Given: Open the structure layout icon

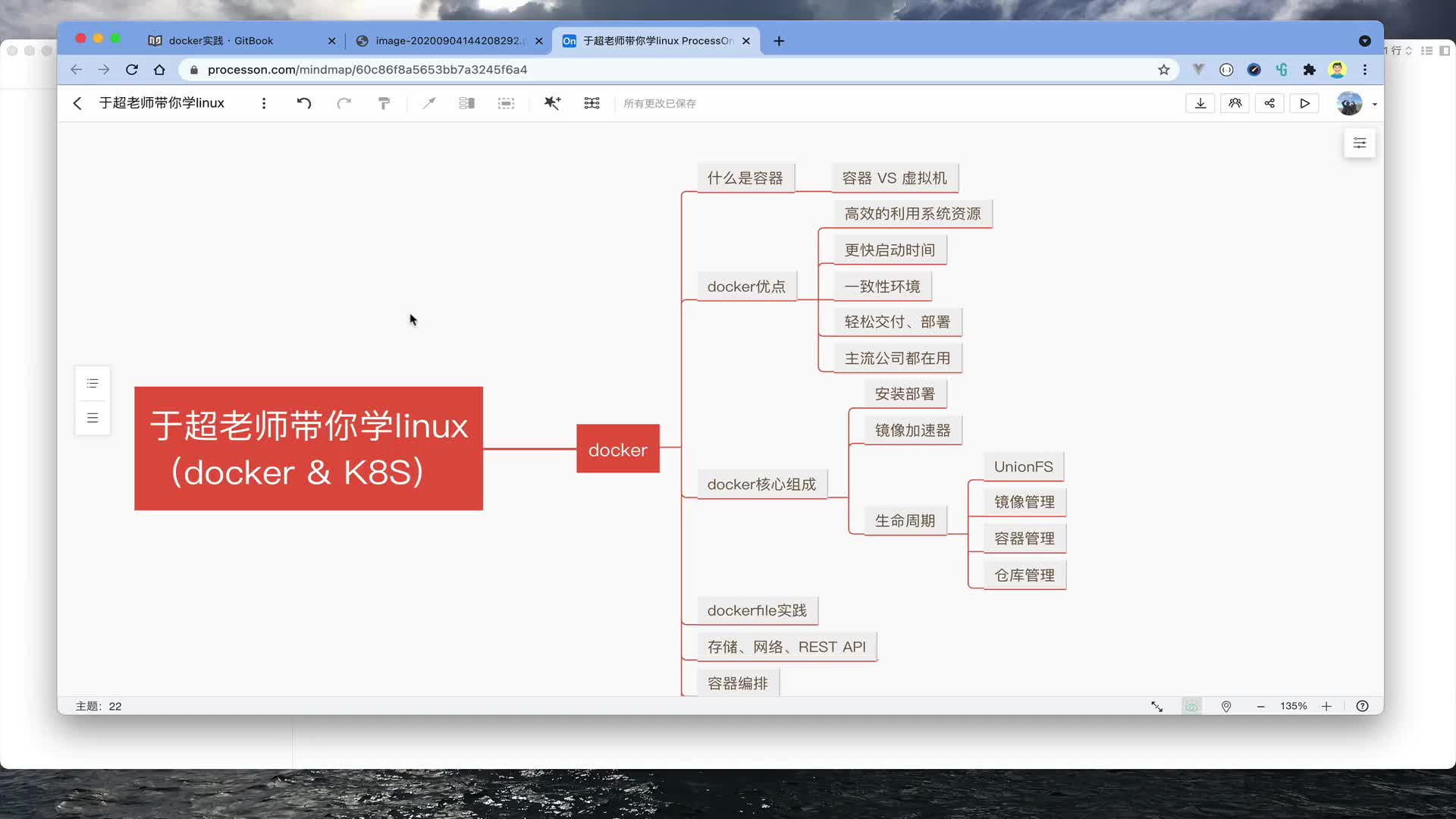Looking at the screenshot, I should 592,103.
